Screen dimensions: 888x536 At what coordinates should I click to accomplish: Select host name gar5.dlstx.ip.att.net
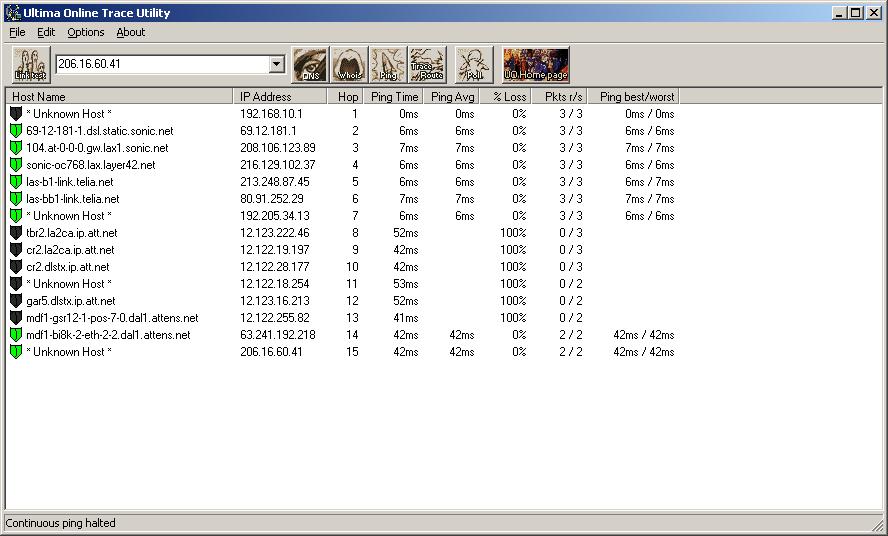pos(71,301)
